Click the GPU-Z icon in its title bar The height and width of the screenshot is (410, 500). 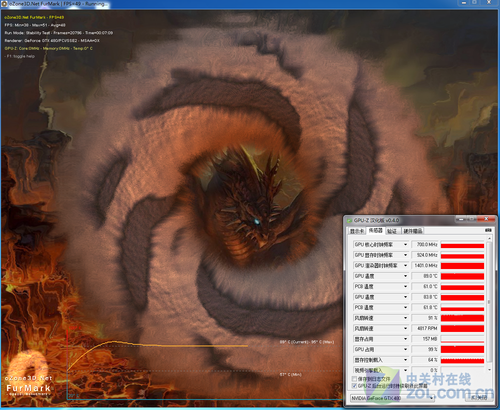tap(349, 220)
